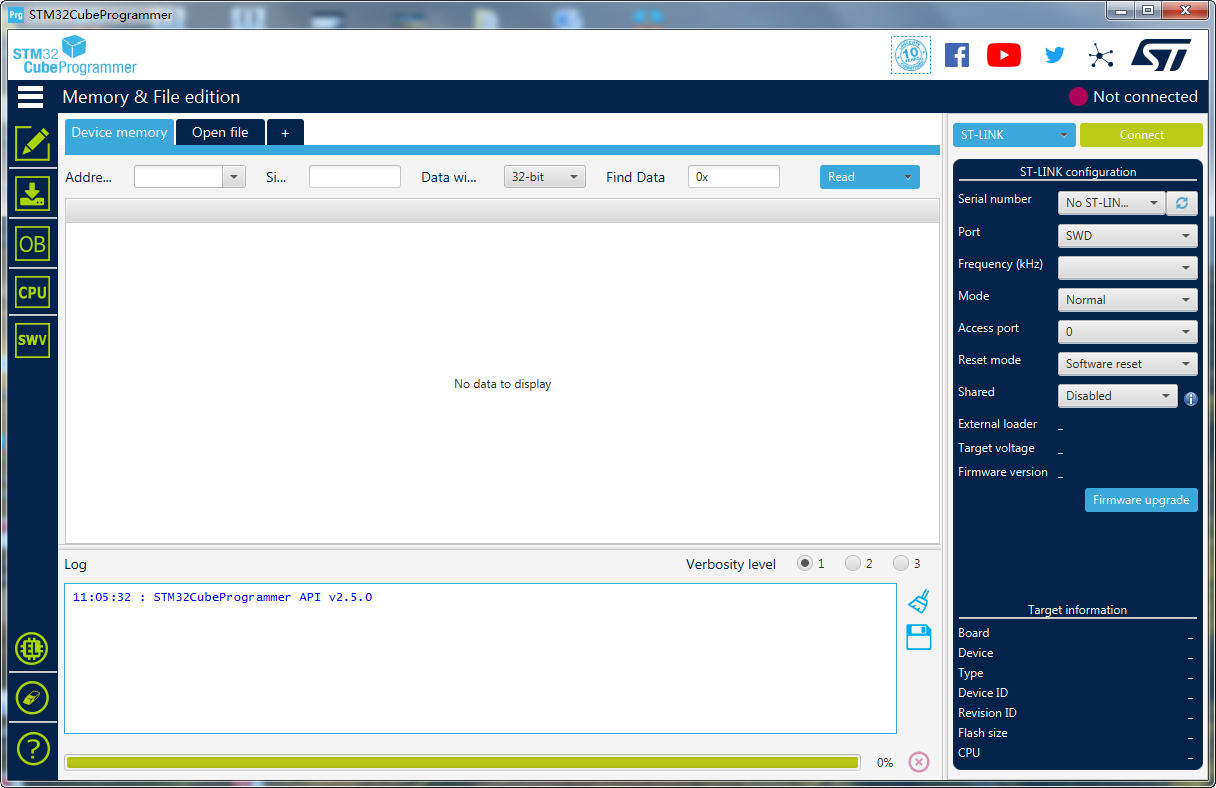Open the ST community network icon
This screenshot has height=788, width=1216.
(1101, 55)
